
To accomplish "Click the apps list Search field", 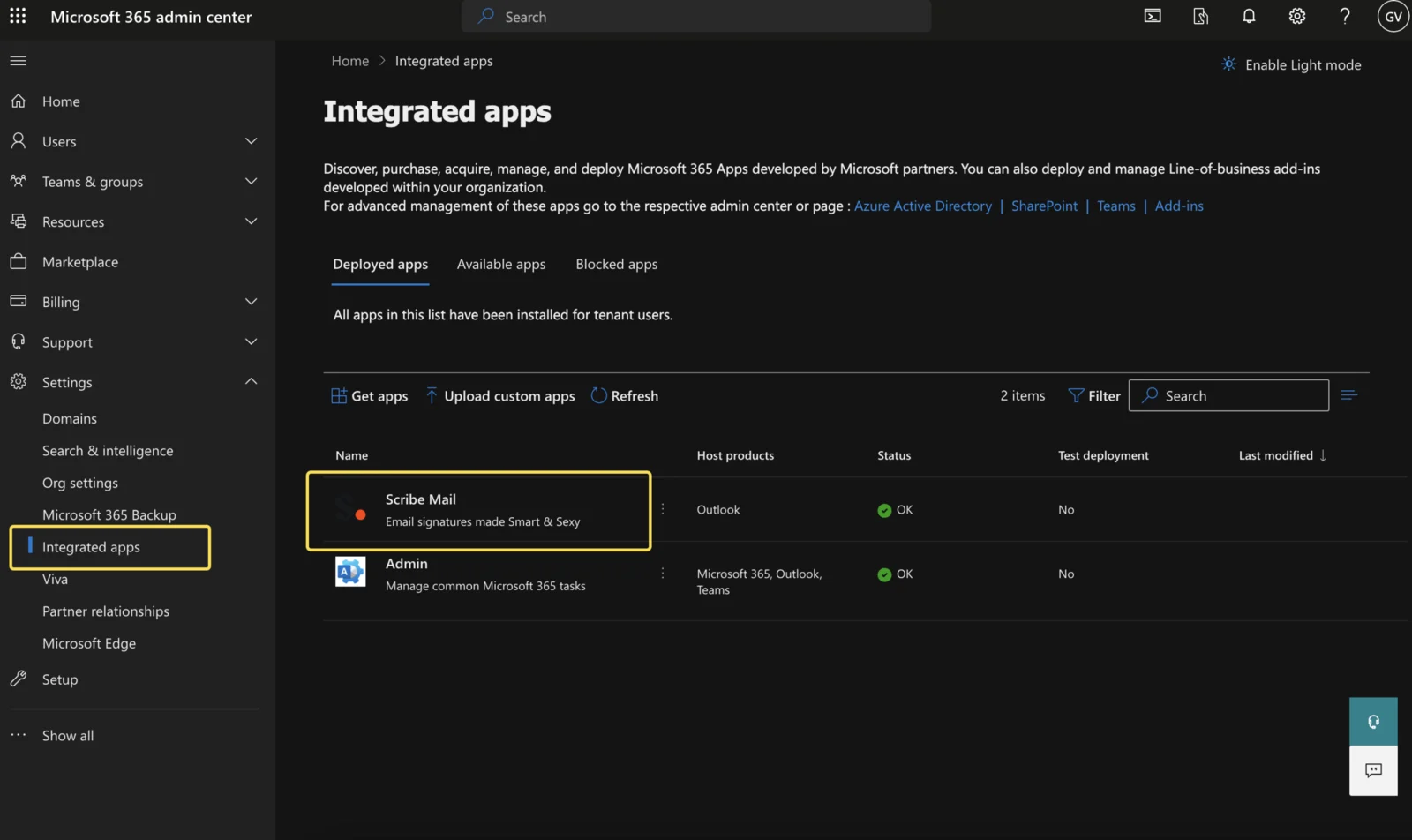I will (1228, 395).
